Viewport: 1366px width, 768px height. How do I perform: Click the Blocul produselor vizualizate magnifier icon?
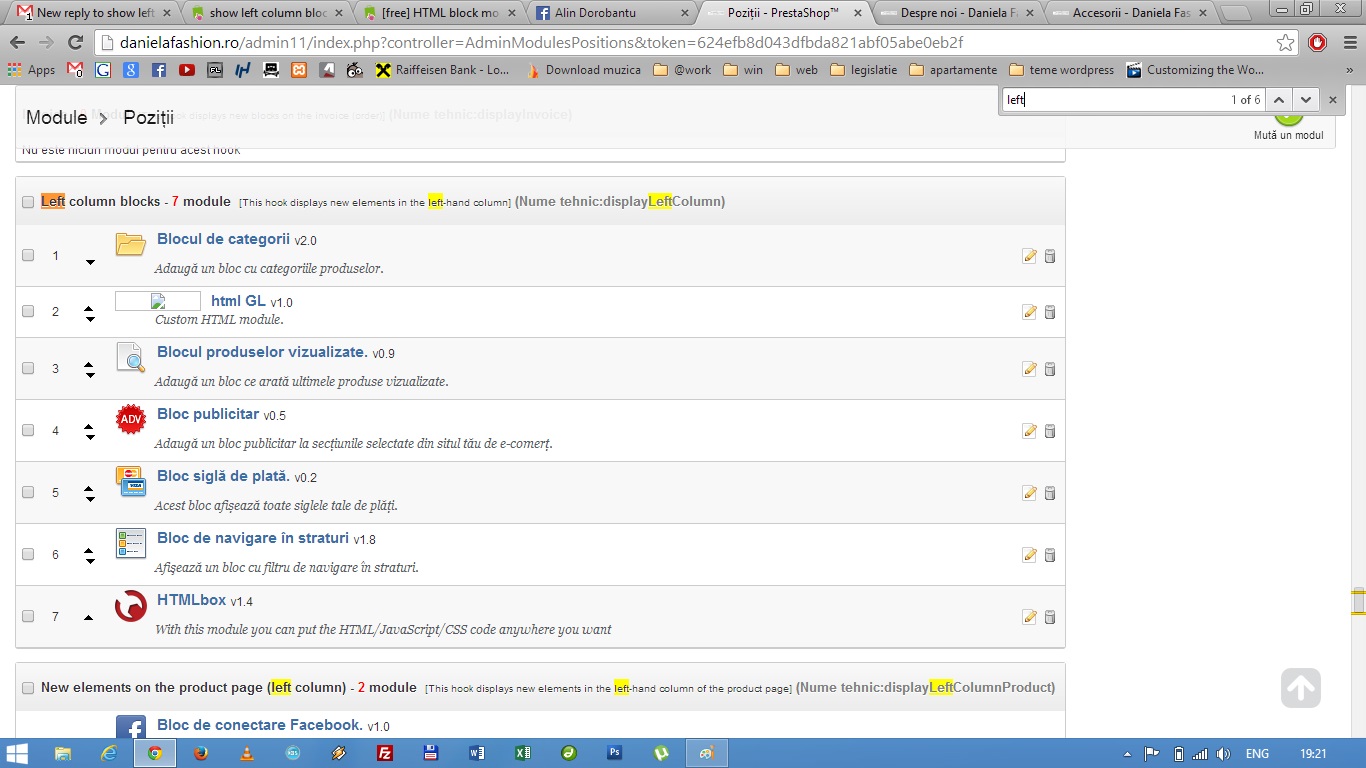pos(131,357)
